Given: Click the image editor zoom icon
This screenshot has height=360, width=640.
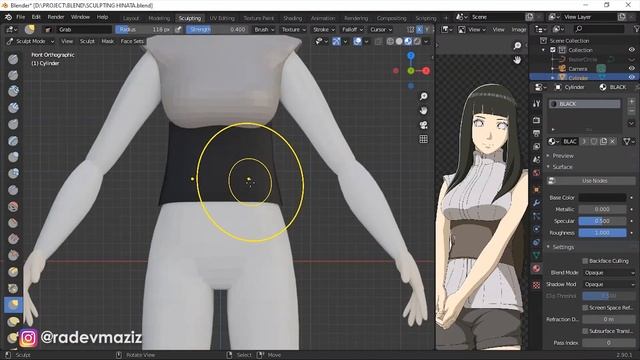Looking at the screenshot, I should pyautogui.click(x=517, y=45).
